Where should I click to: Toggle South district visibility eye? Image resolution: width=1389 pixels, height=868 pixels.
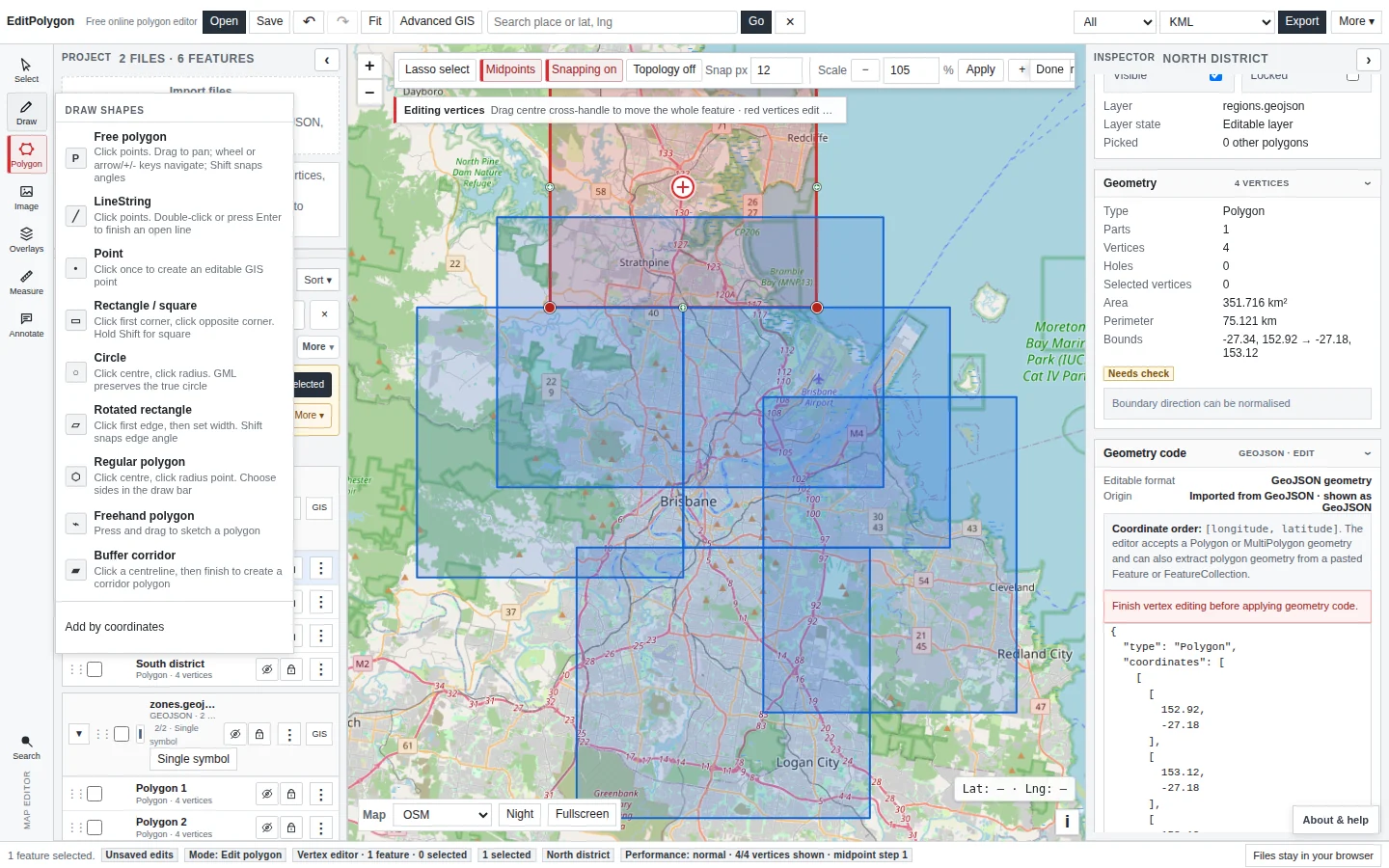(x=267, y=669)
